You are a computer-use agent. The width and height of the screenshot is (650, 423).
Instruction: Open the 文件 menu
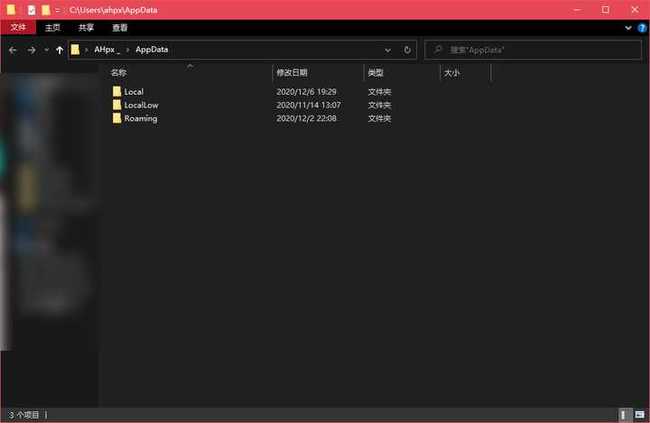18,28
